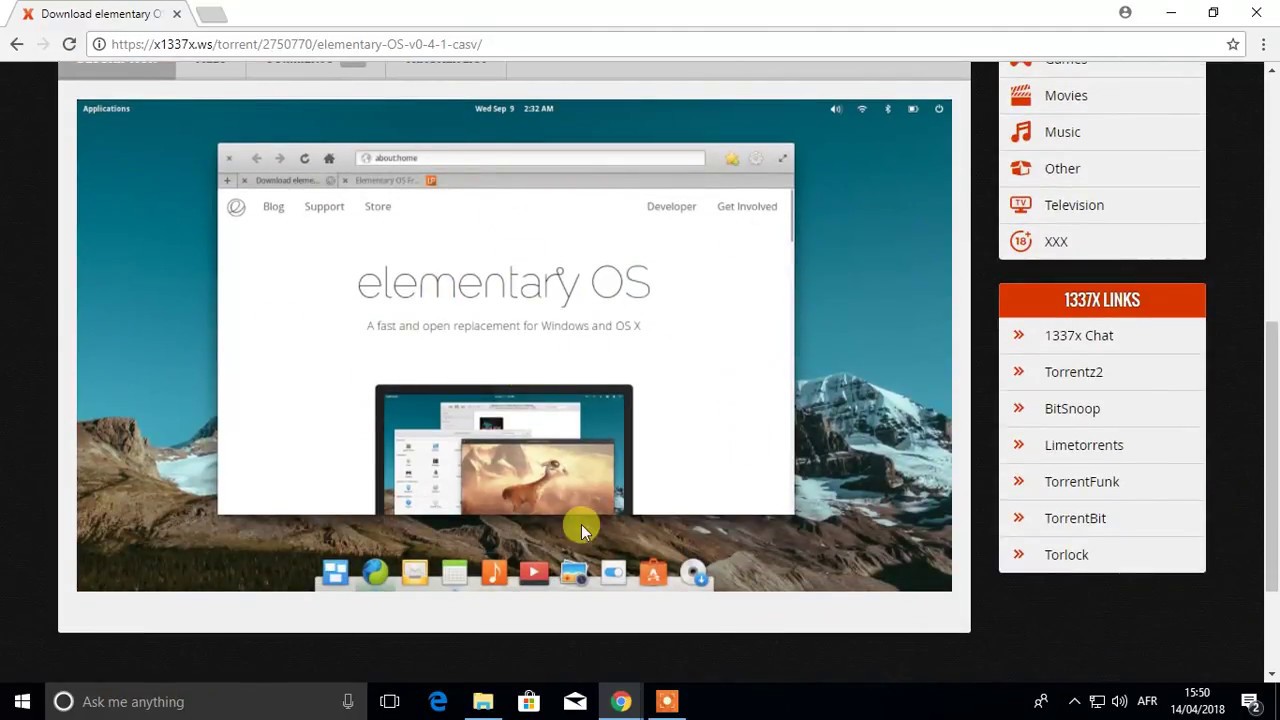Screen dimensions: 1280x720
Task: Click the Movies category film icon
Action: (x=1020, y=95)
